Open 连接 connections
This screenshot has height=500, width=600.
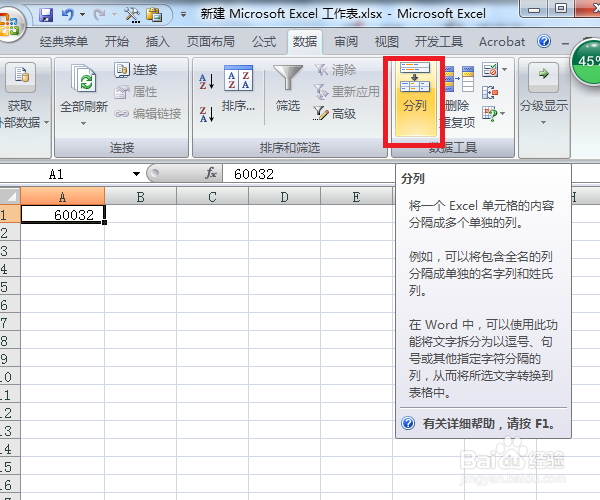point(136,70)
